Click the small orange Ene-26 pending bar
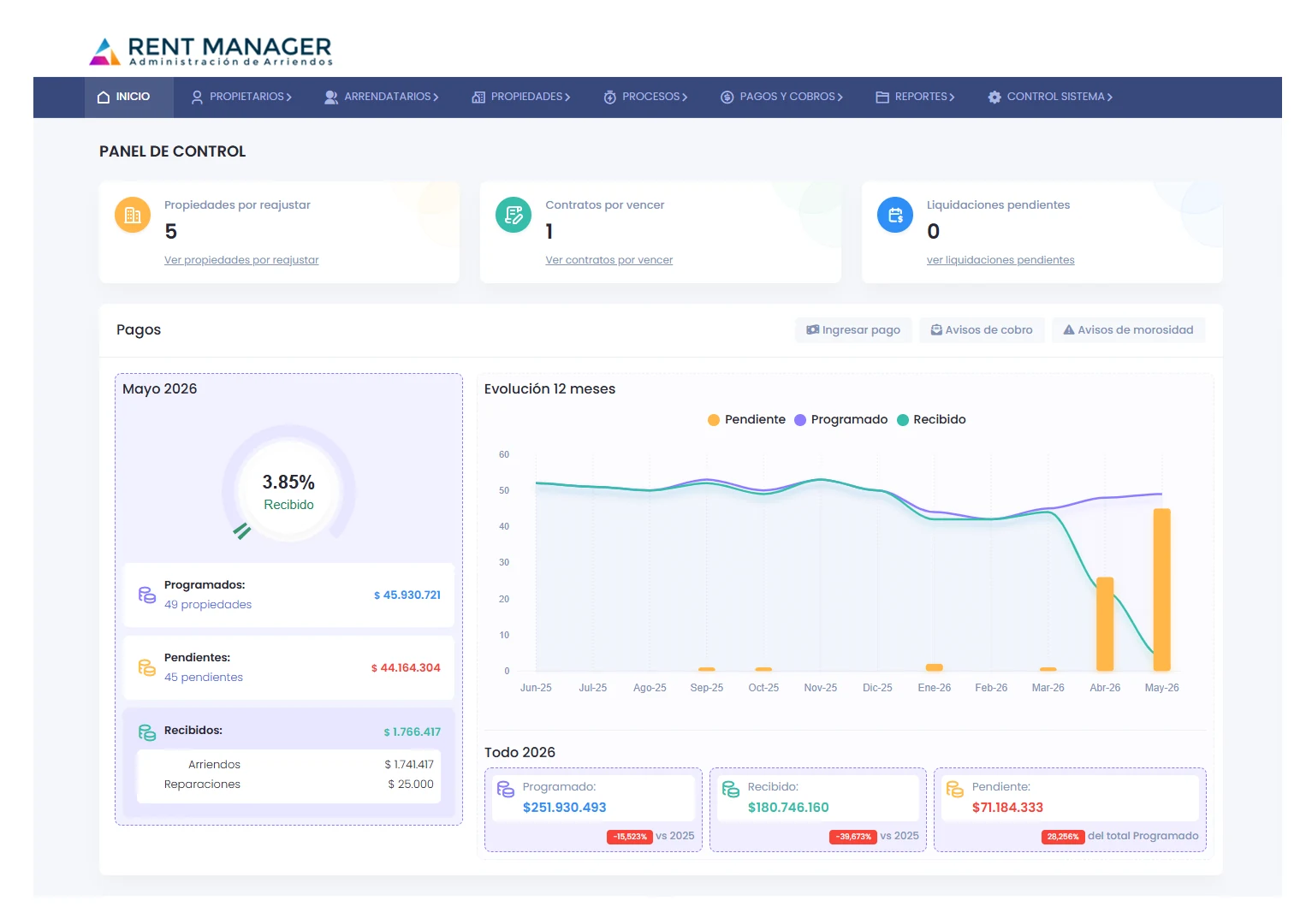Image resolution: width=1312 pixels, height=924 pixels. [x=934, y=667]
